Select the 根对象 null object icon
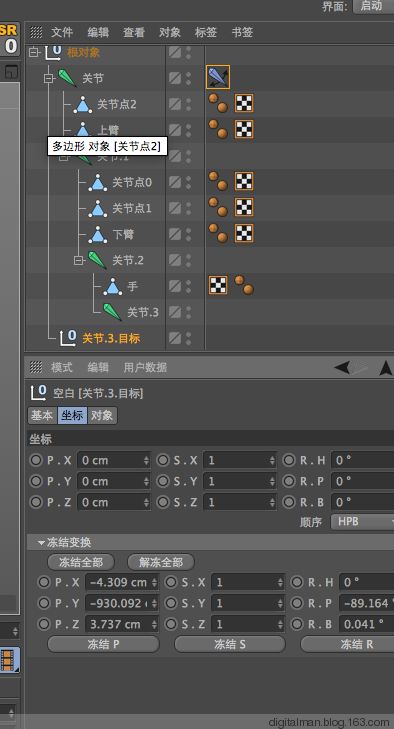 (53, 53)
